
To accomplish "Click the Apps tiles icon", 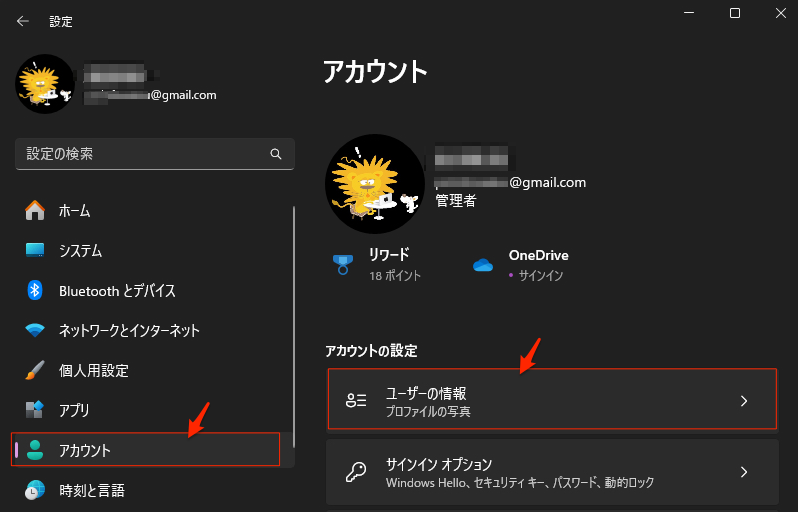I will click(x=35, y=410).
